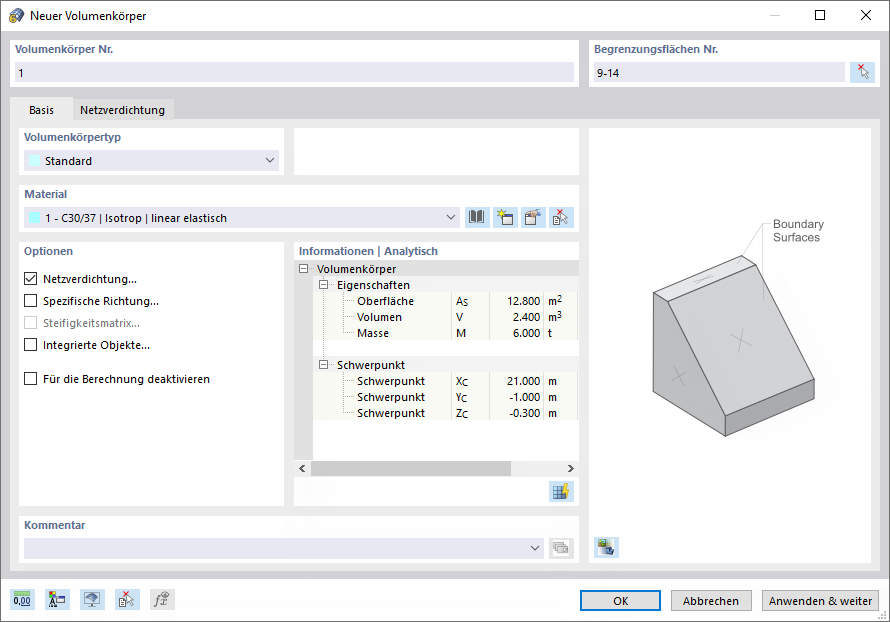Uncheck the Netzverdichtung option
Viewport: 890px width, 622px height.
(31, 279)
